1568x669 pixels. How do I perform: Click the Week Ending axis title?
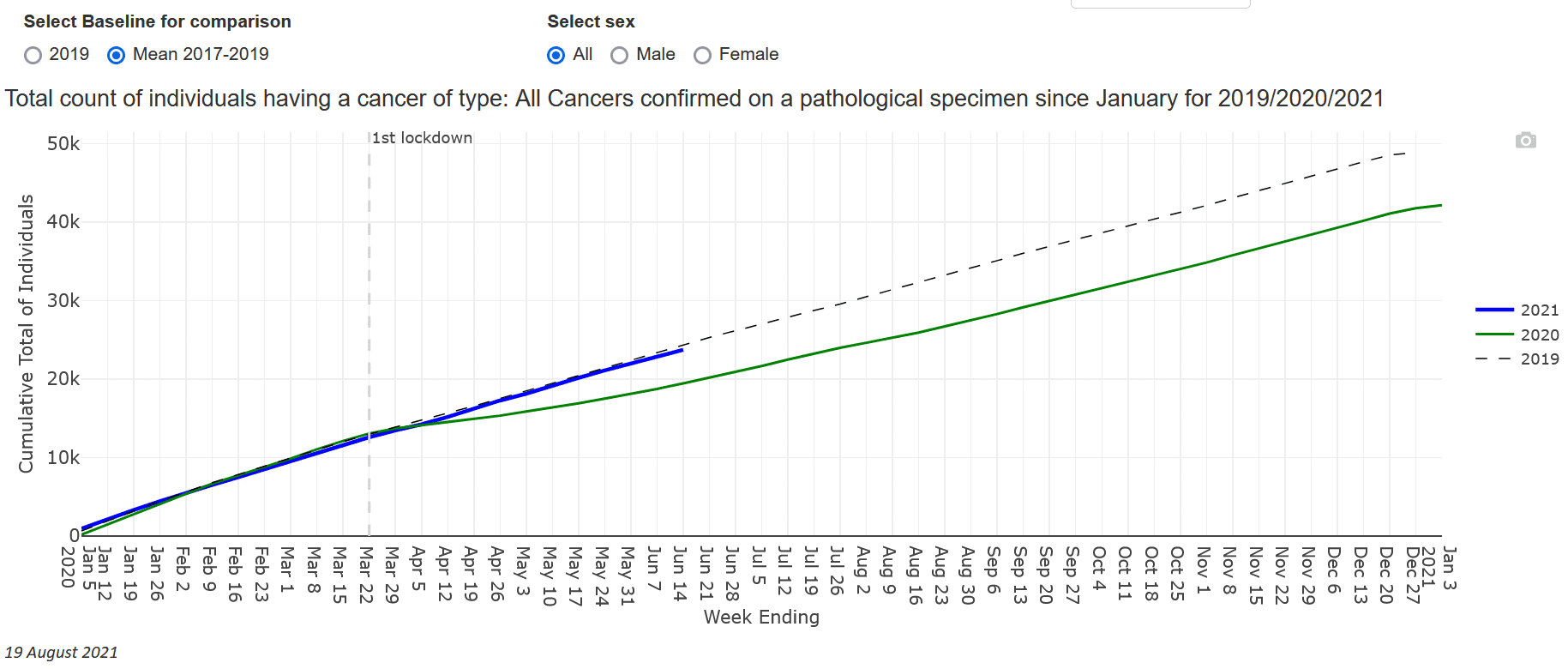click(x=761, y=617)
